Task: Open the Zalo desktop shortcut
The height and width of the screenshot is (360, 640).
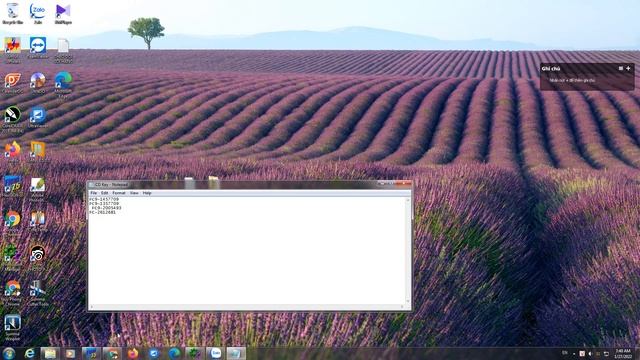Action: tap(38, 13)
